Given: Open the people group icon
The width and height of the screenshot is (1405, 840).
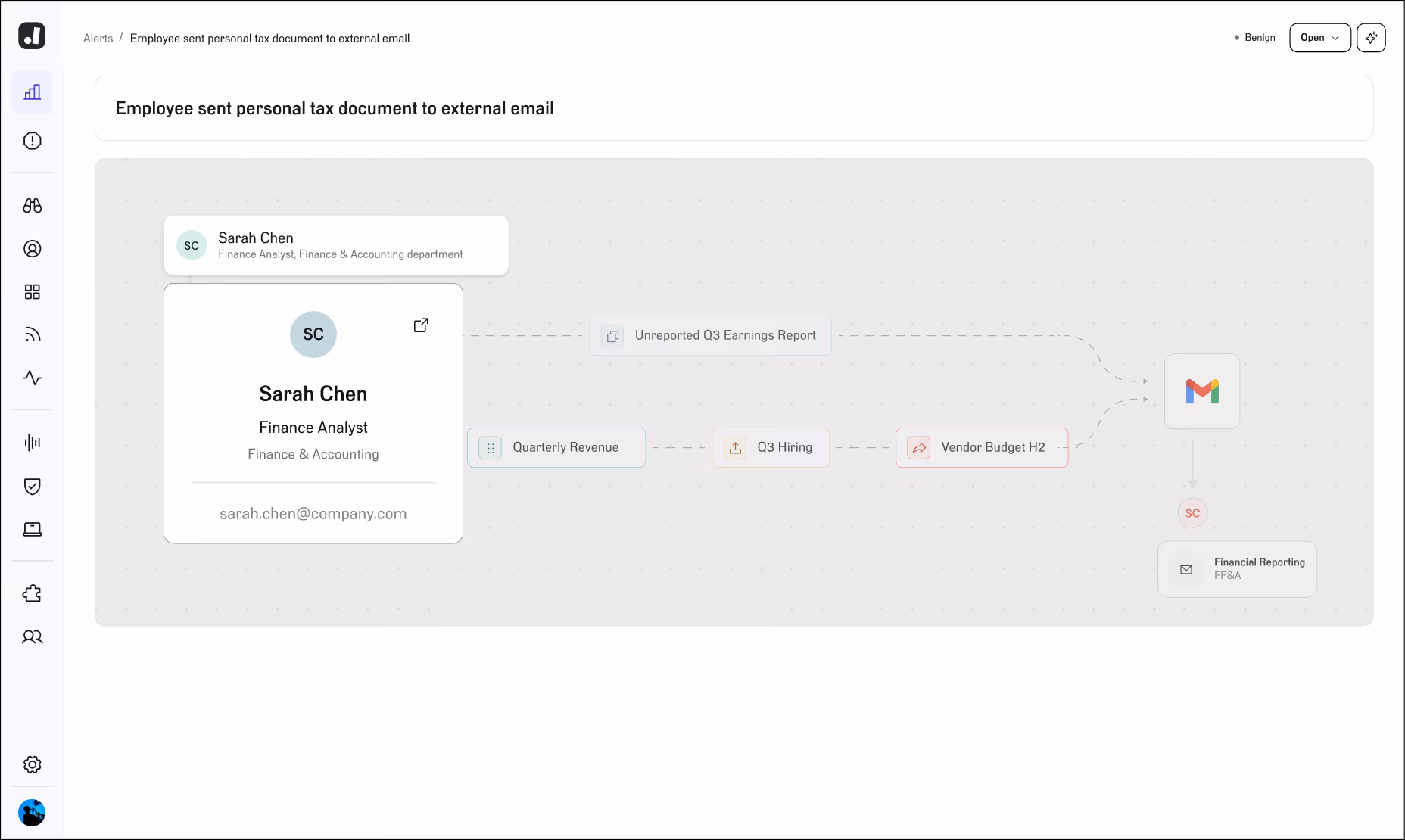Looking at the screenshot, I should (x=32, y=637).
